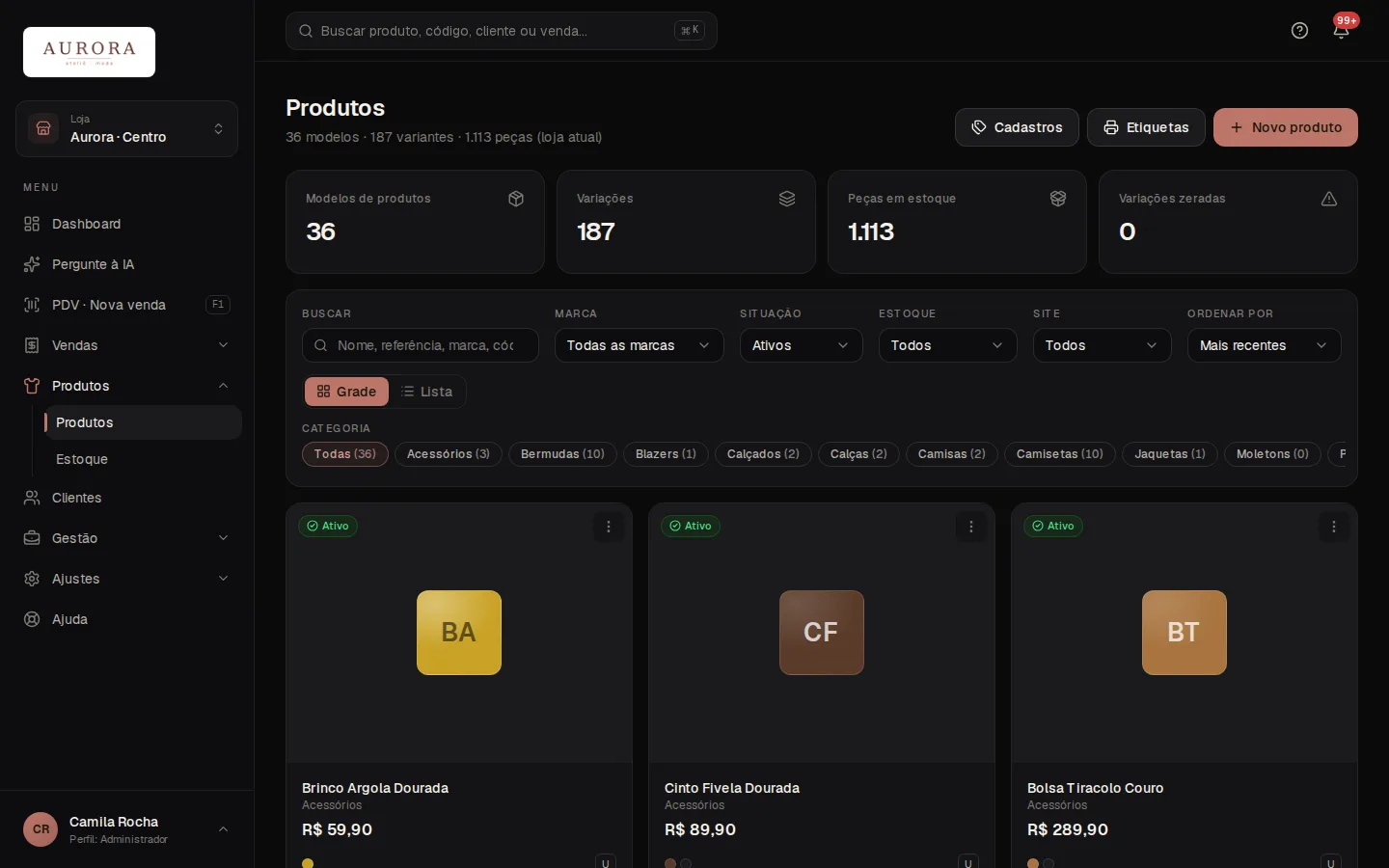This screenshot has height=868, width=1389.
Task: Filter by Bermudas (10) category
Action: click(x=562, y=454)
